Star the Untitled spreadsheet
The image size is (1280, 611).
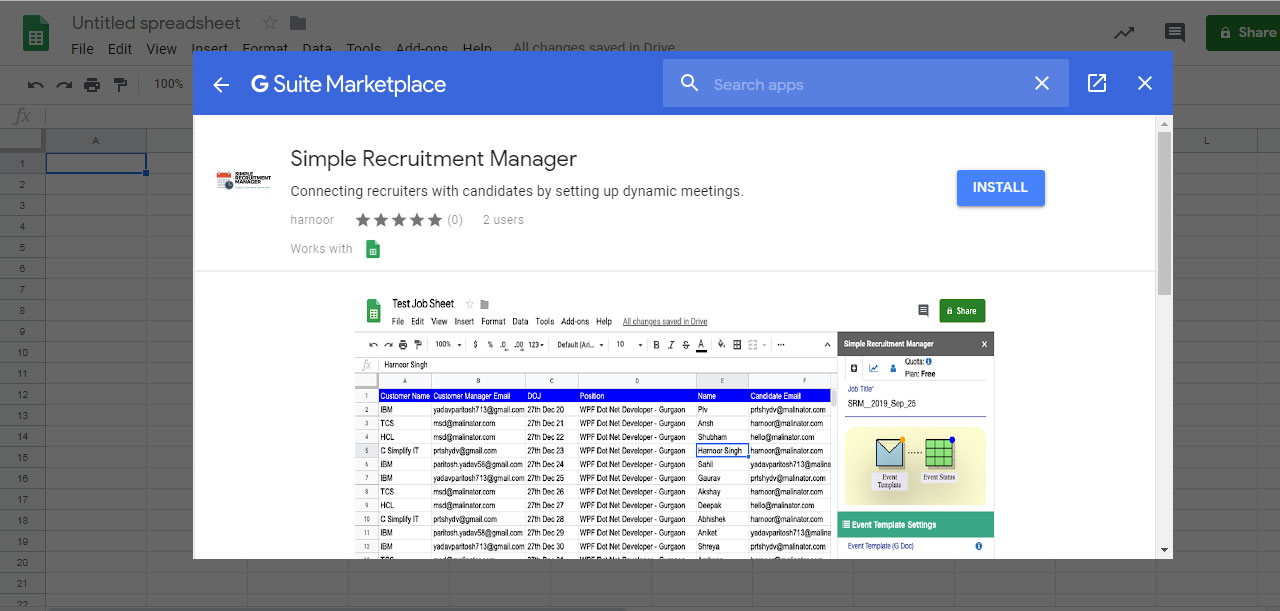coord(270,23)
